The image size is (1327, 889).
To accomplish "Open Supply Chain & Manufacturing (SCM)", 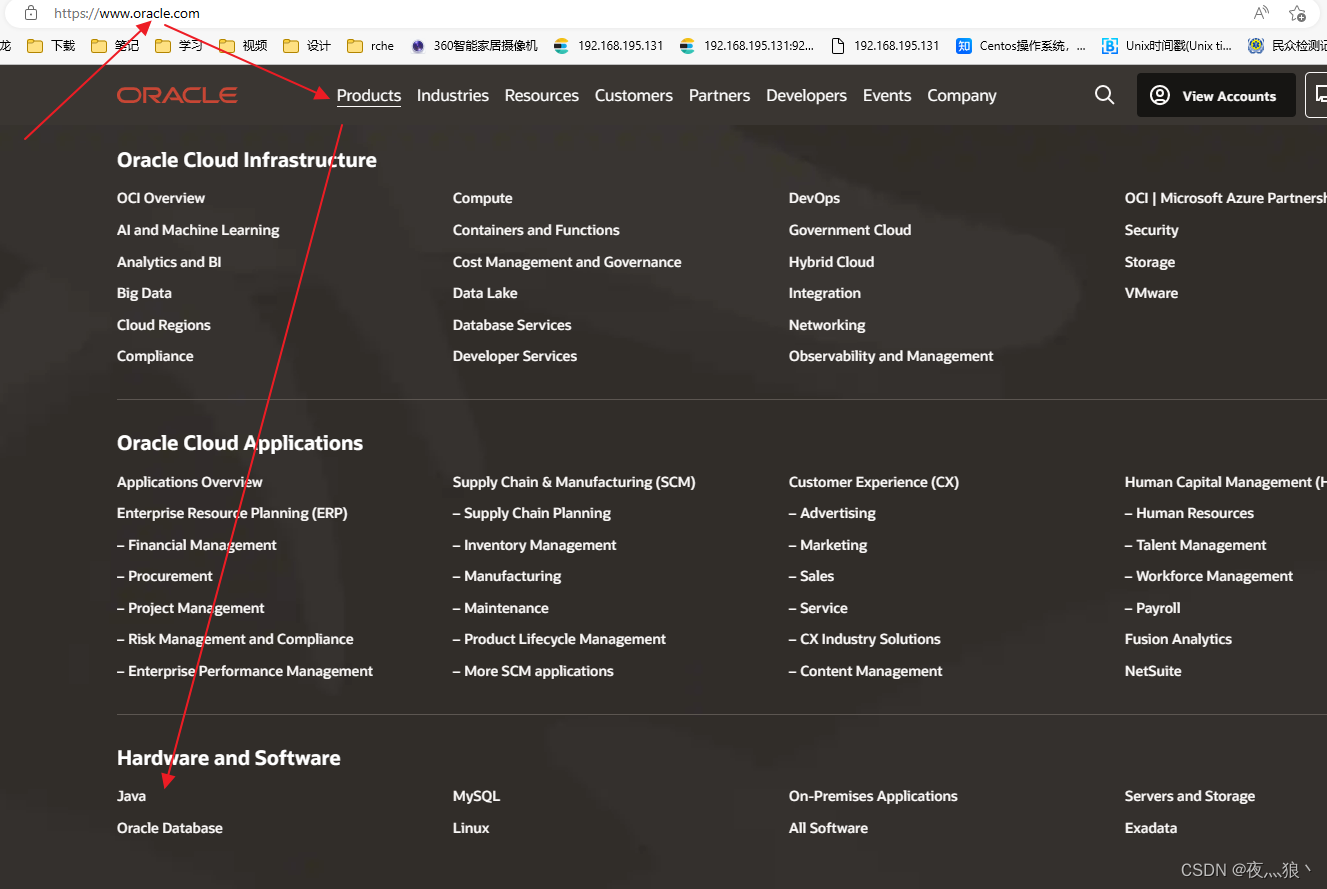I will [574, 482].
